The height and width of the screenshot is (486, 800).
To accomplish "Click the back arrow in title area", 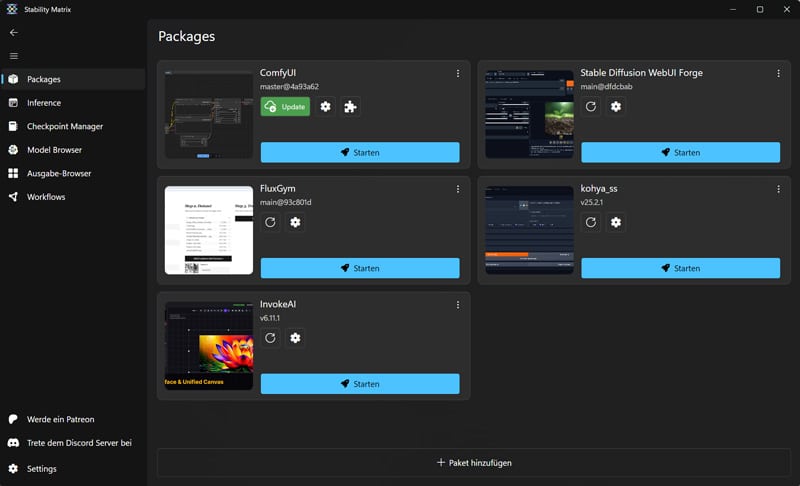I will pyautogui.click(x=14, y=33).
